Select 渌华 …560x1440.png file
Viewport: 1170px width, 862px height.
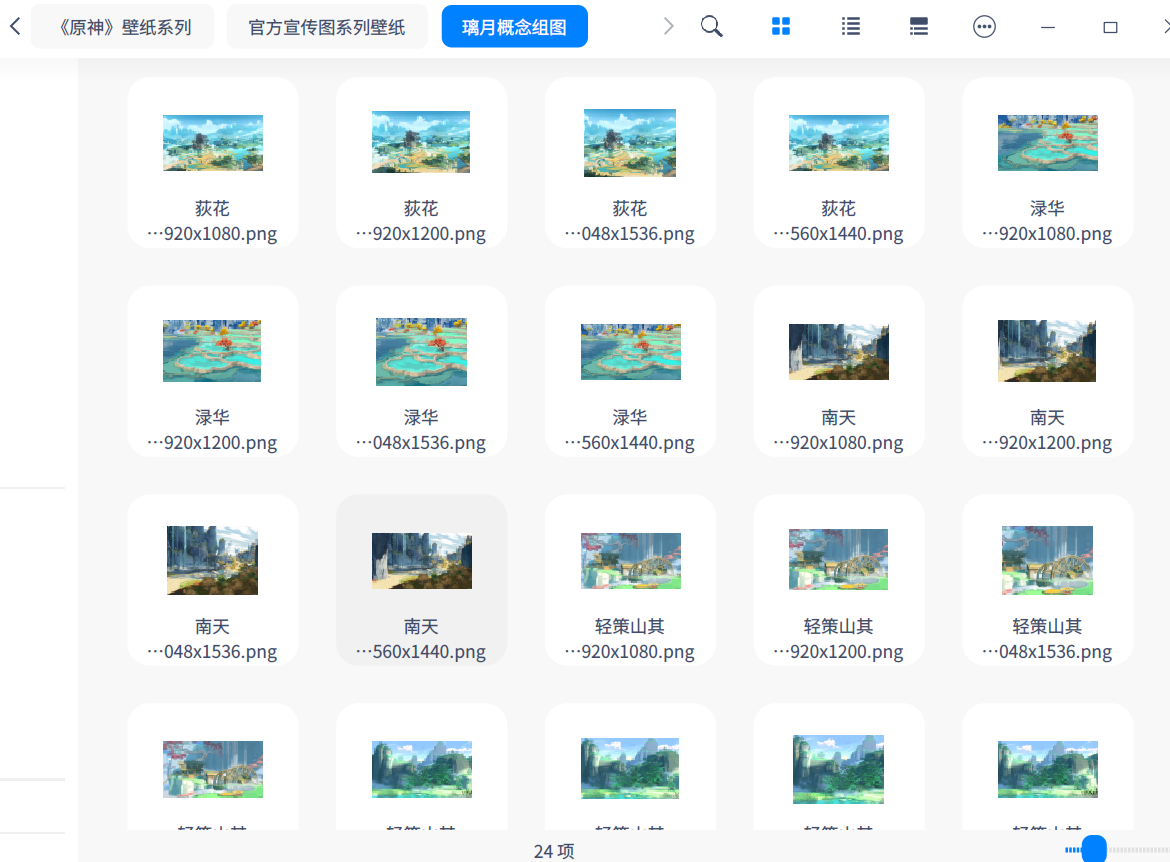tap(631, 372)
